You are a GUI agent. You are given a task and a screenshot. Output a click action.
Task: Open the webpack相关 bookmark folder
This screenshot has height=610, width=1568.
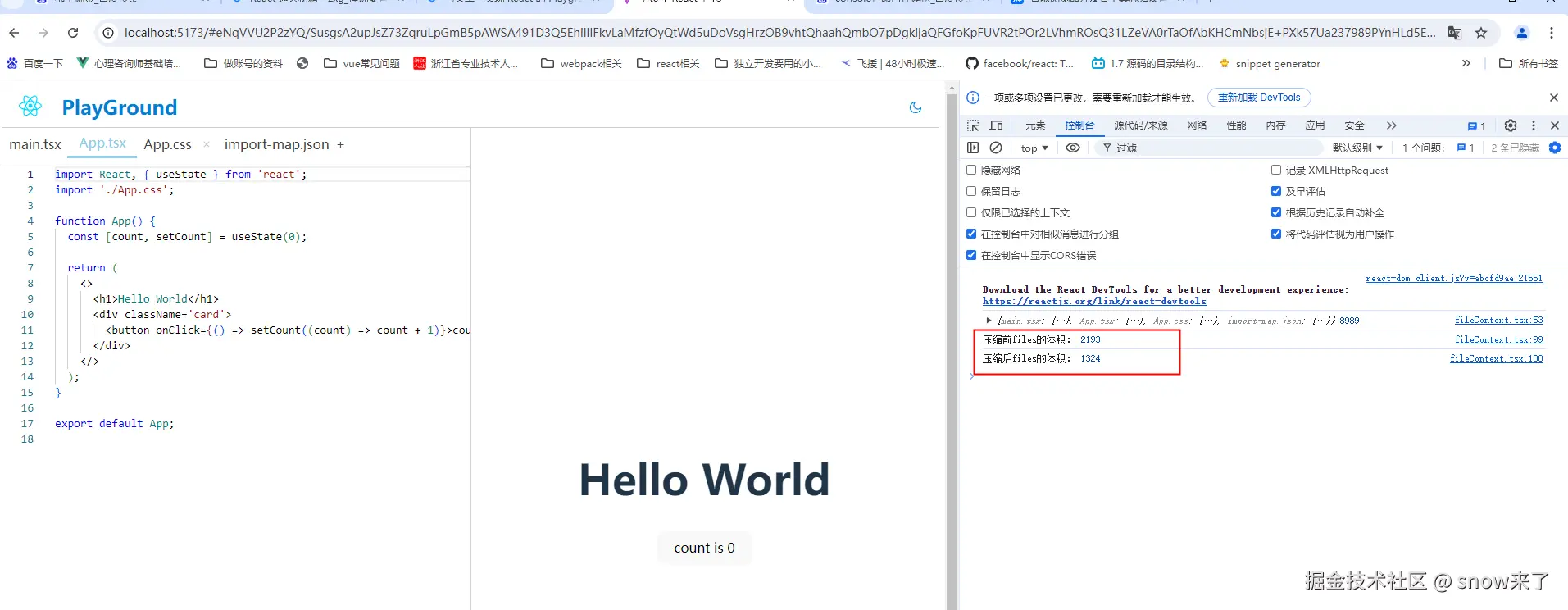click(x=581, y=63)
